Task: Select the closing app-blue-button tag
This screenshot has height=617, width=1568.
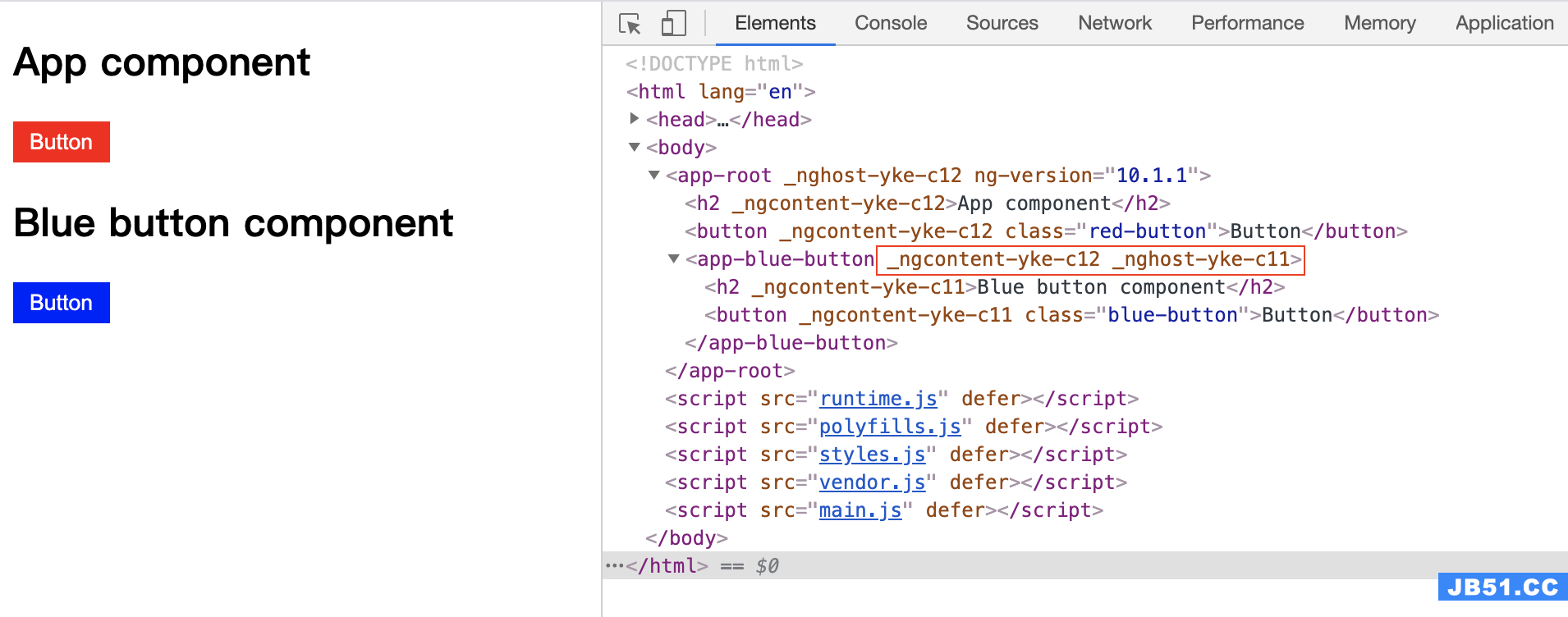Action: (x=791, y=343)
